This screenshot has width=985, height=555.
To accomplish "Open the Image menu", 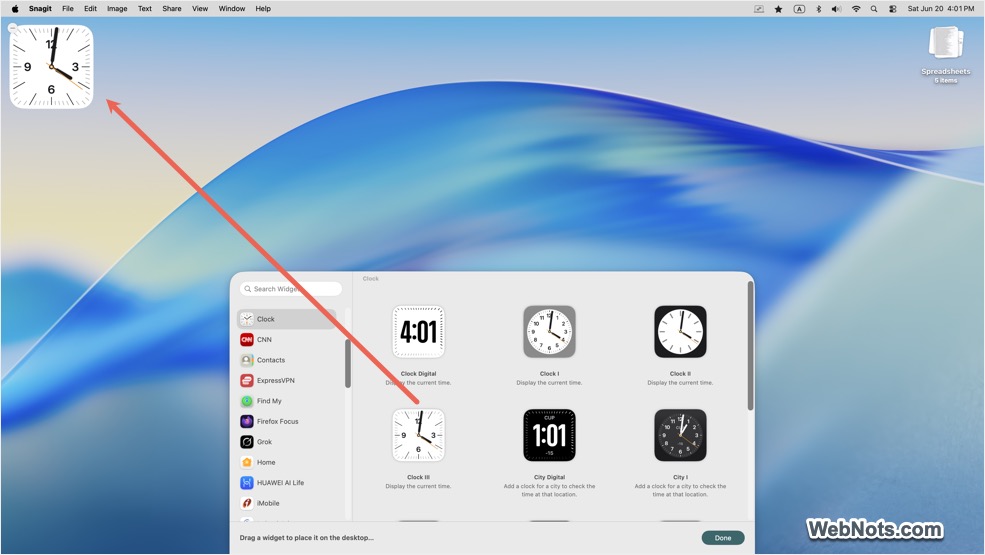I will [117, 9].
